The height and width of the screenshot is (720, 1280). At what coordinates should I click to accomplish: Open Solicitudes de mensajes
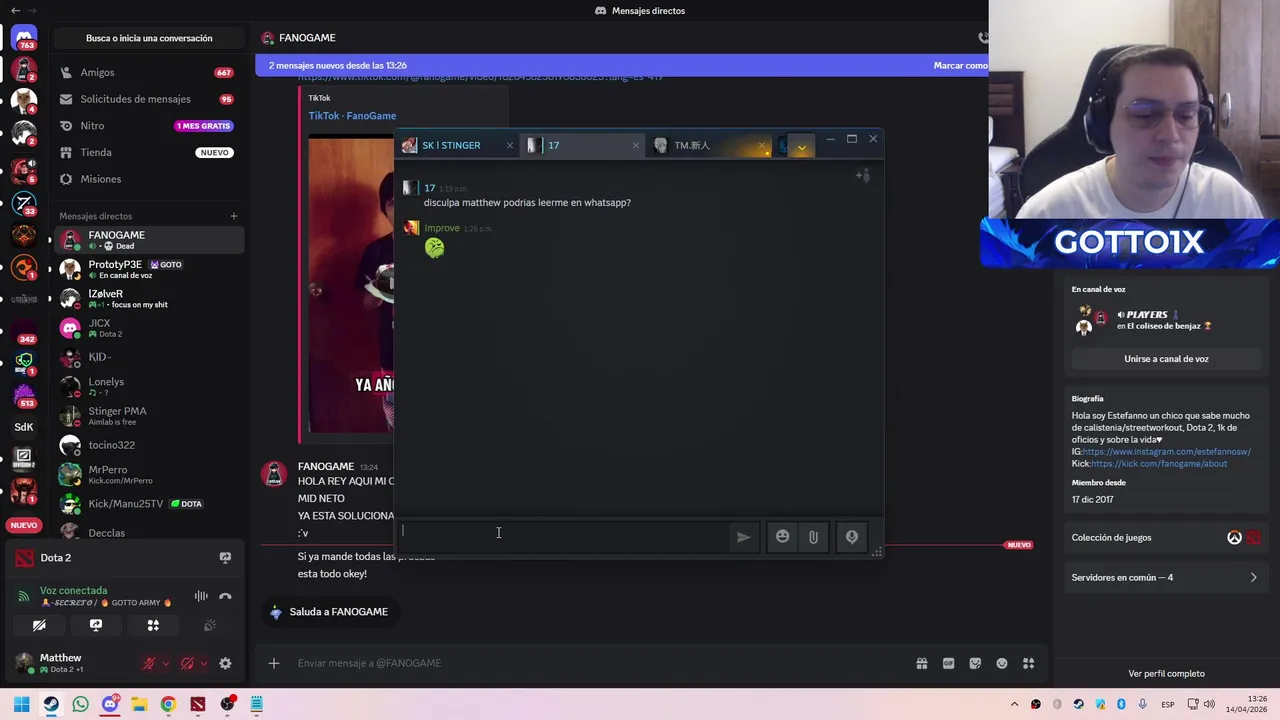tap(148, 99)
